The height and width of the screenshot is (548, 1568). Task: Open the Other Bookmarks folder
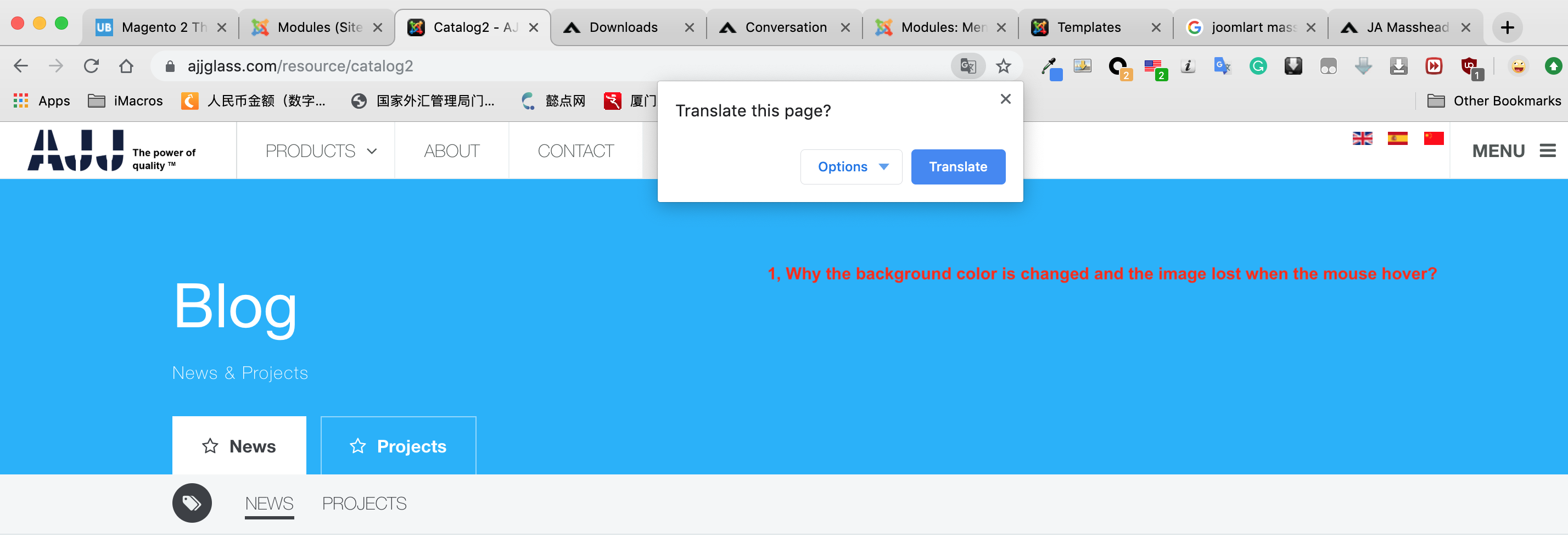(x=1494, y=100)
